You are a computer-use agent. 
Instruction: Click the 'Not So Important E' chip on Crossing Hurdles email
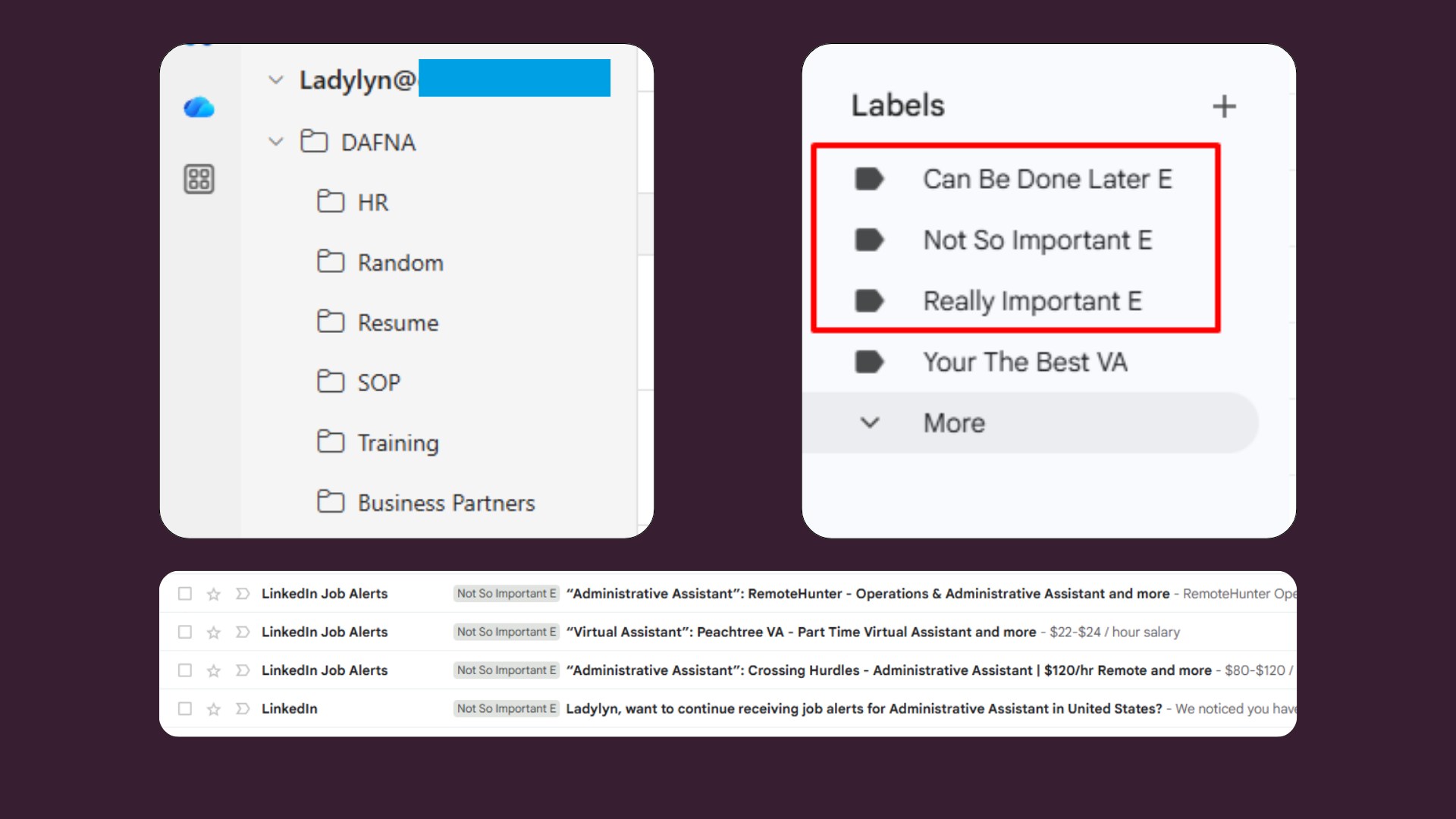pyautogui.click(x=506, y=670)
